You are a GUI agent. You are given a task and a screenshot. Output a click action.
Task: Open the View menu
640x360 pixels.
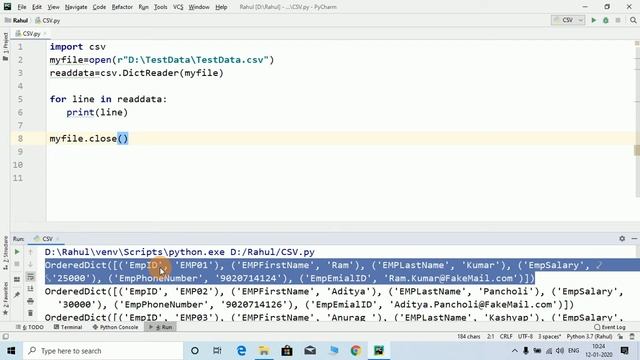click(x=53, y=7)
